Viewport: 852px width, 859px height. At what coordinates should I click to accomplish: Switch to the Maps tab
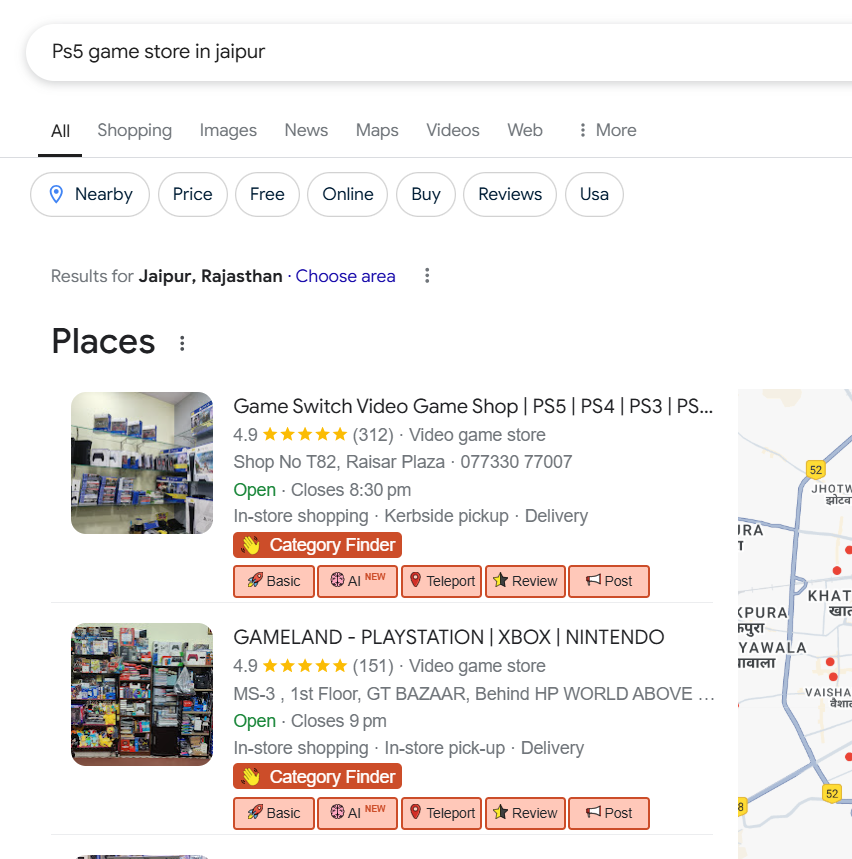coord(377,130)
